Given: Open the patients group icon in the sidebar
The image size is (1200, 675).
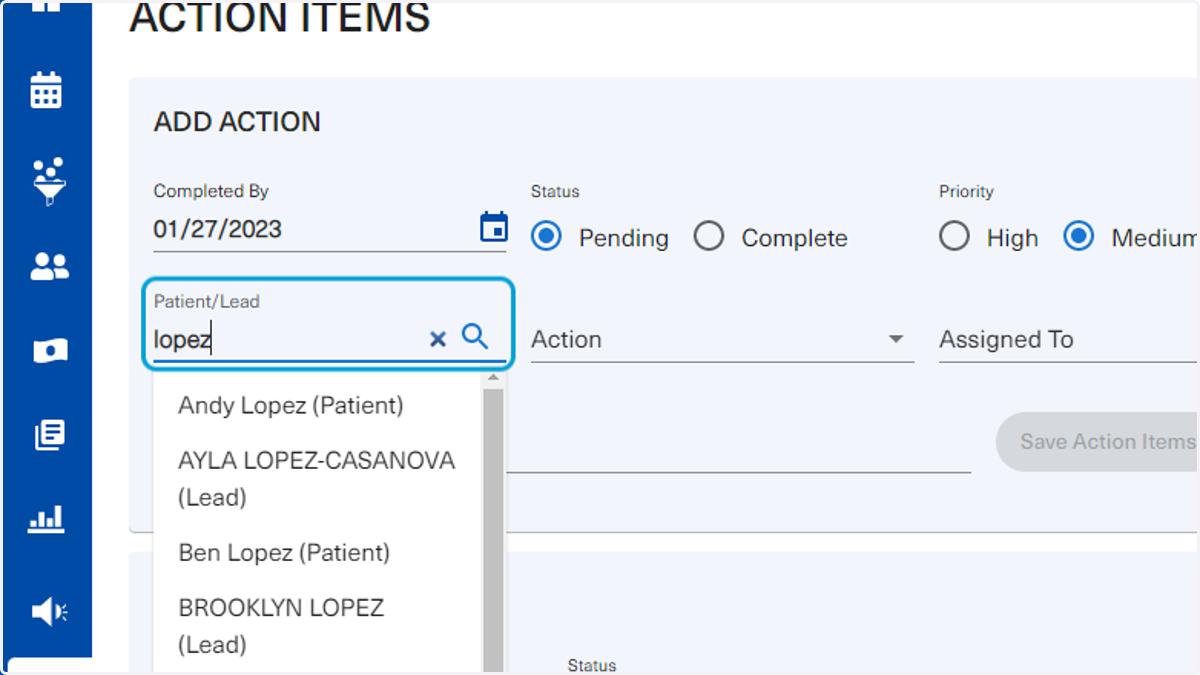Looking at the screenshot, I should pyautogui.click(x=49, y=266).
